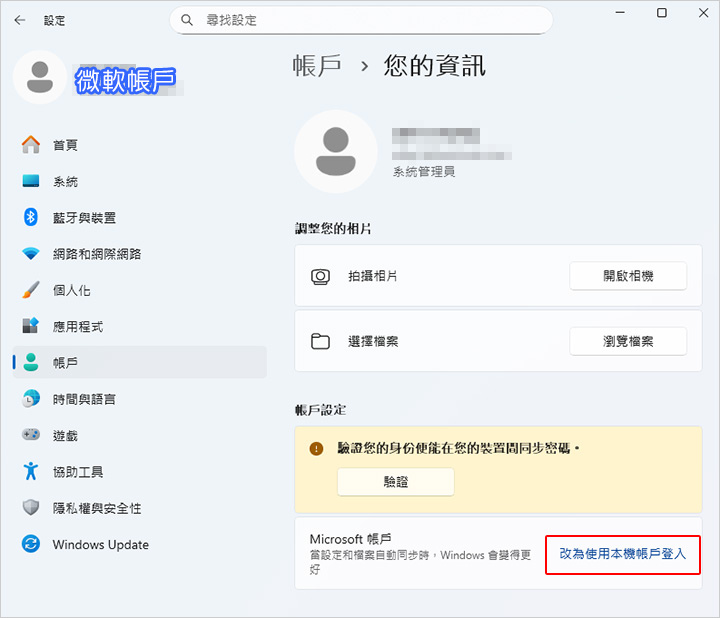Click the Windows Update sync icon
Image resolution: width=720 pixels, height=618 pixels.
31,544
